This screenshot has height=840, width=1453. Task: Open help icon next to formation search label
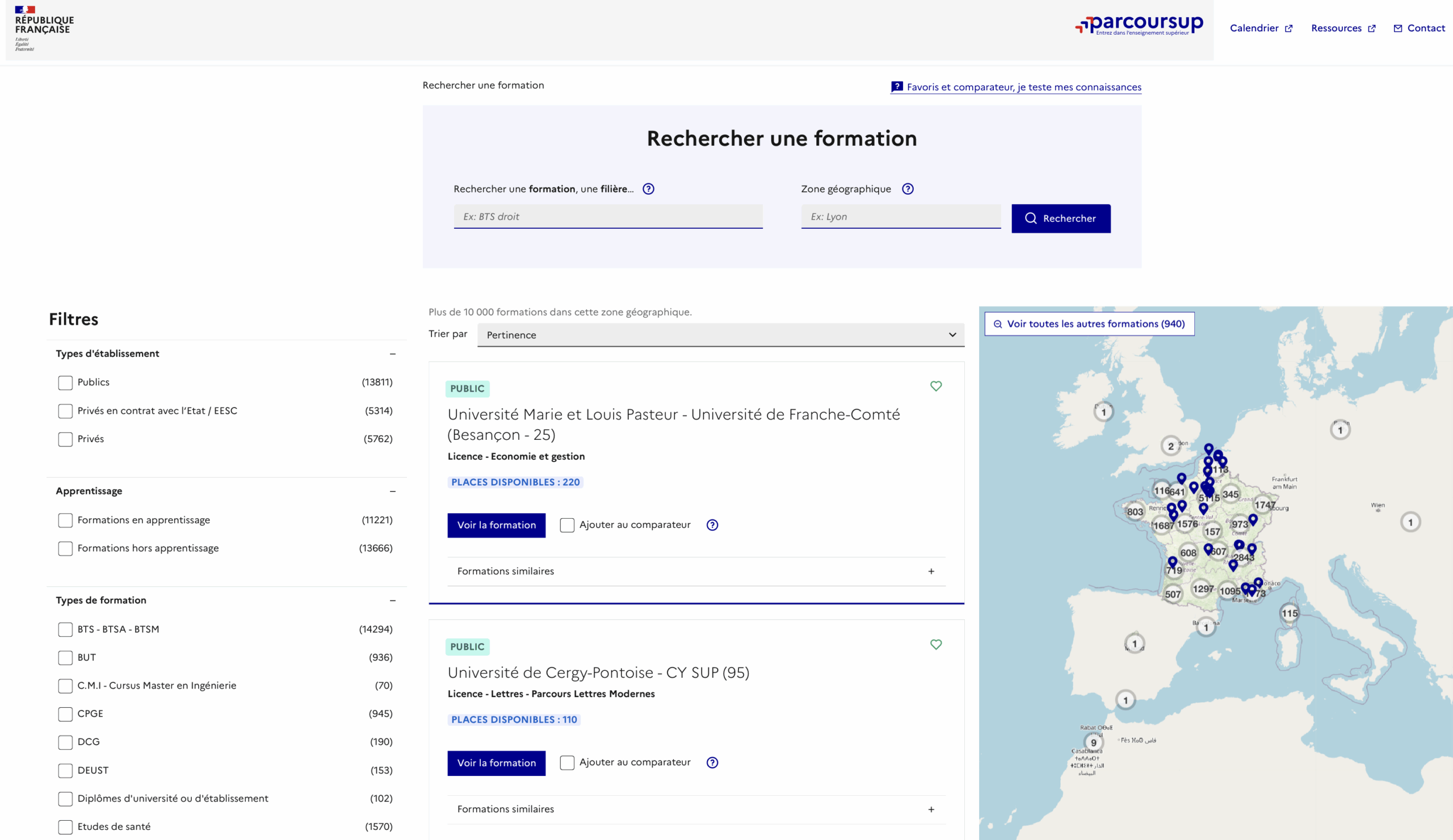point(648,189)
